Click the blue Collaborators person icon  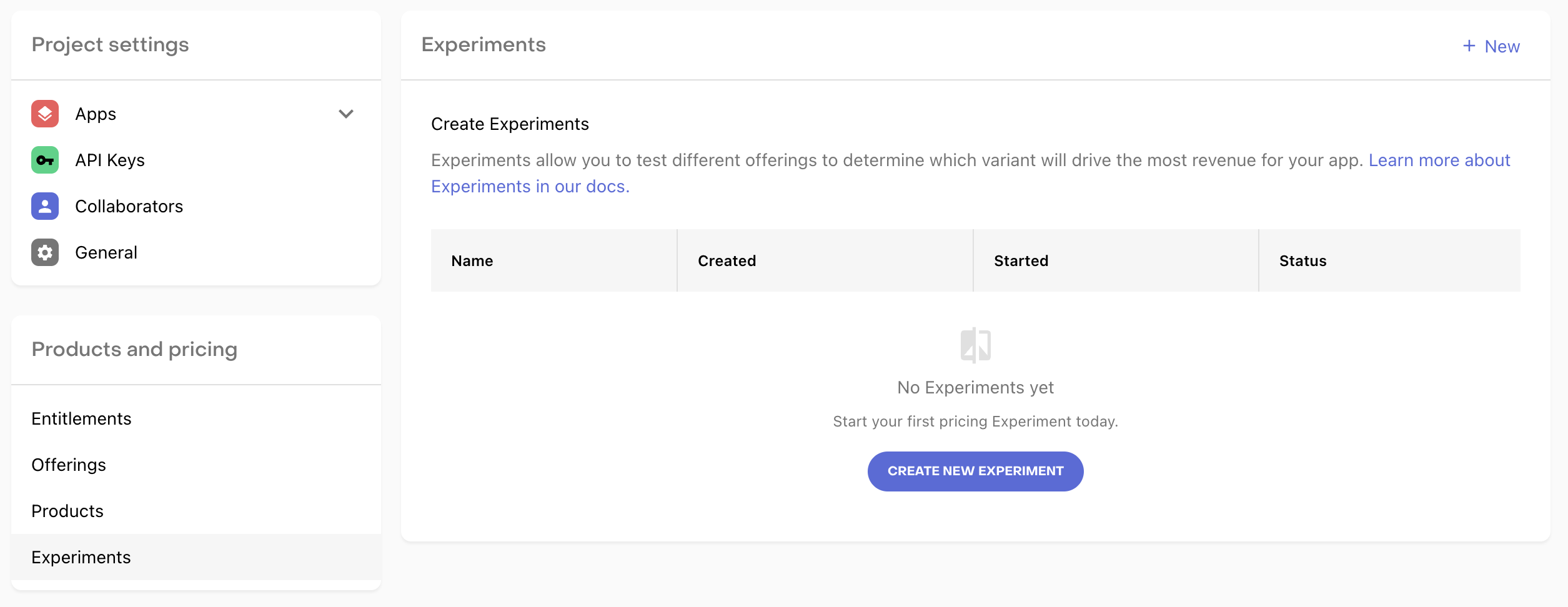(45, 206)
